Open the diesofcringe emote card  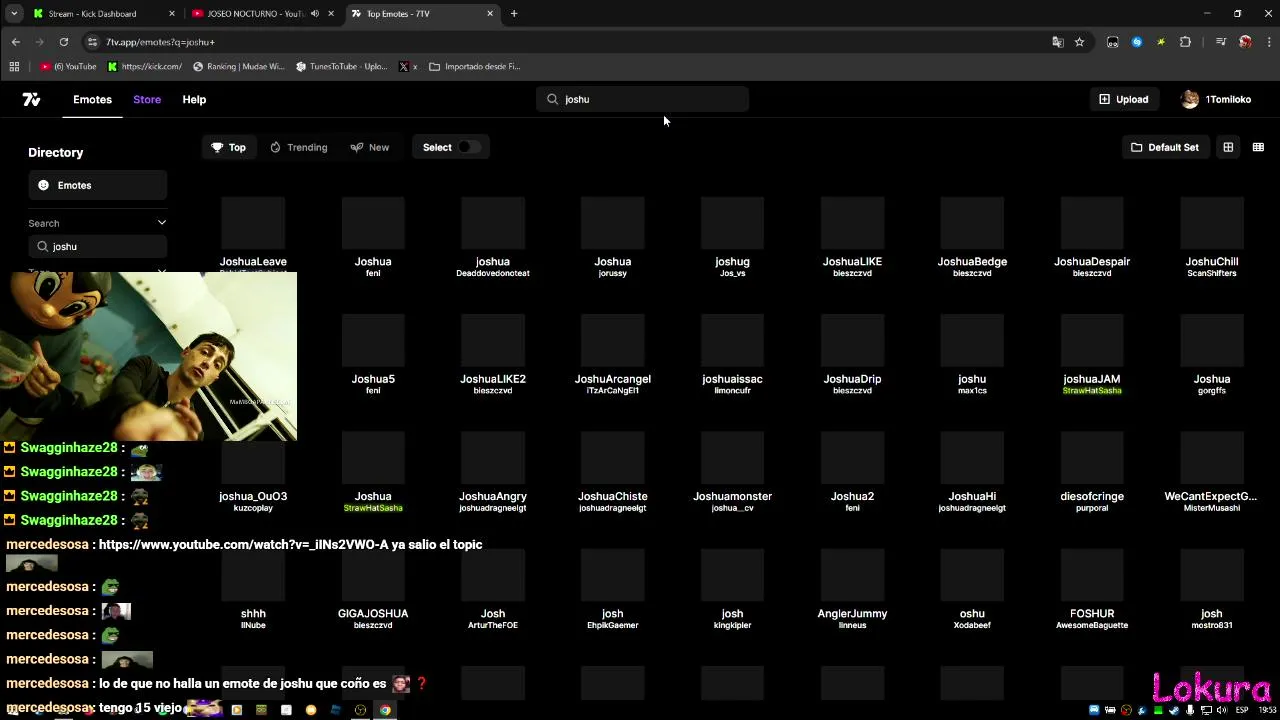click(x=1092, y=471)
